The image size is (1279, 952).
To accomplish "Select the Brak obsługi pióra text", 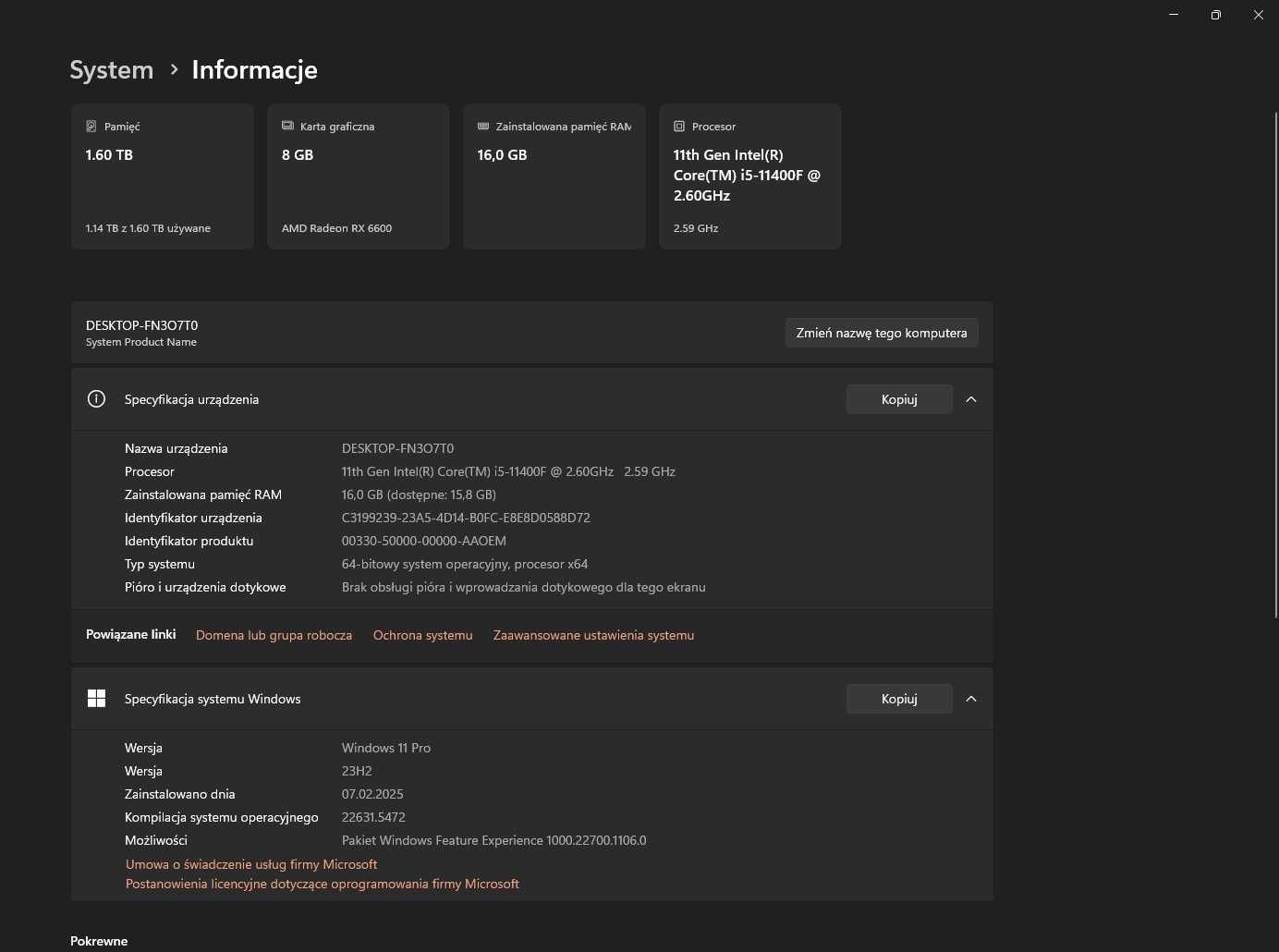I will pyautogui.click(x=524, y=587).
